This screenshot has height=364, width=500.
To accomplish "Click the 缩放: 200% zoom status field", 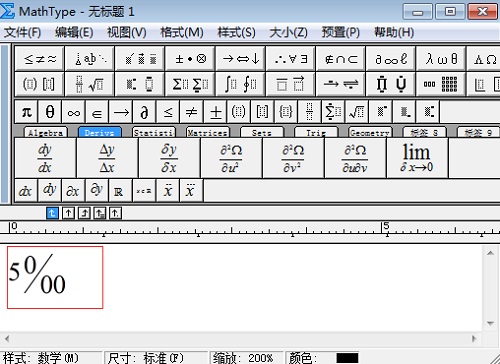I will point(246,358).
